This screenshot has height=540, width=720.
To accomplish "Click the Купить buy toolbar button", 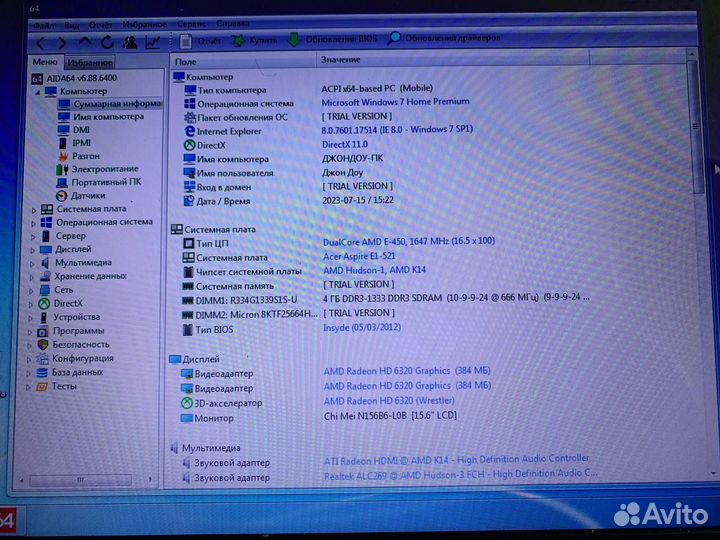I will pyautogui.click(x=254, y=41).
